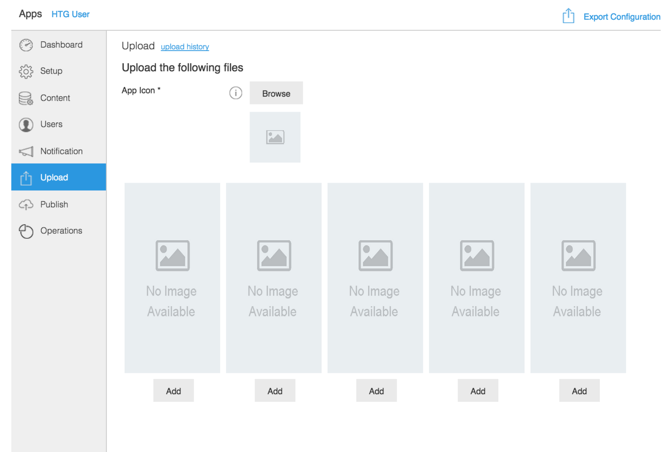Click the Export Configuration share icon

(568, 16)
